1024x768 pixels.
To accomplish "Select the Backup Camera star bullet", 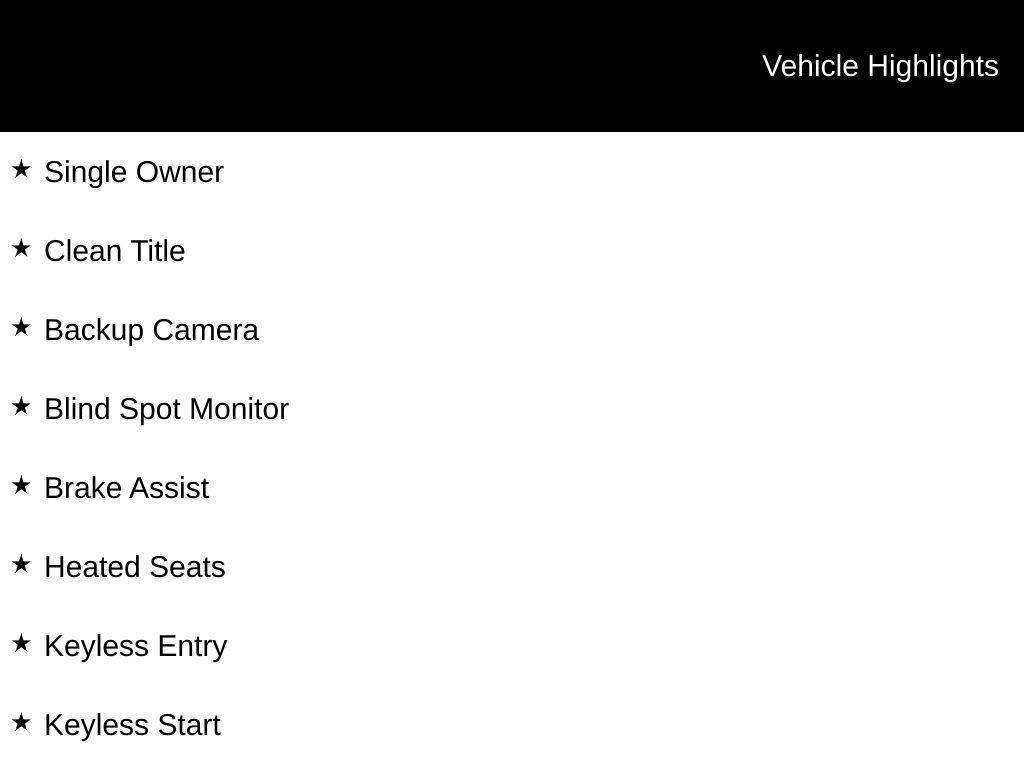I will (x=21, y=328).
